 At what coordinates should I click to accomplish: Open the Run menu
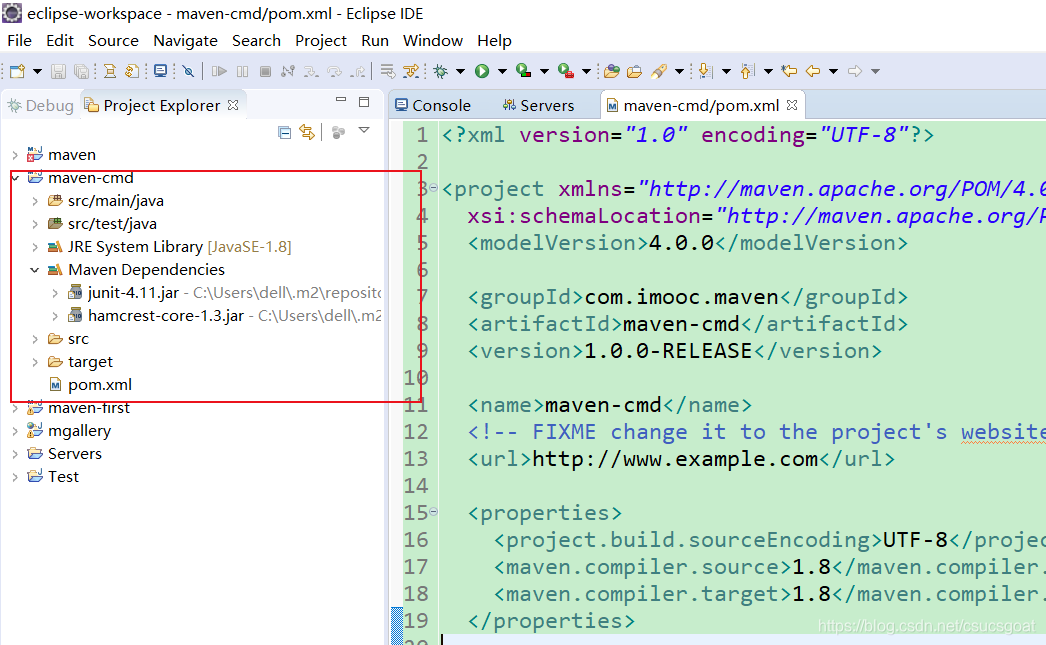click(375, 41)
